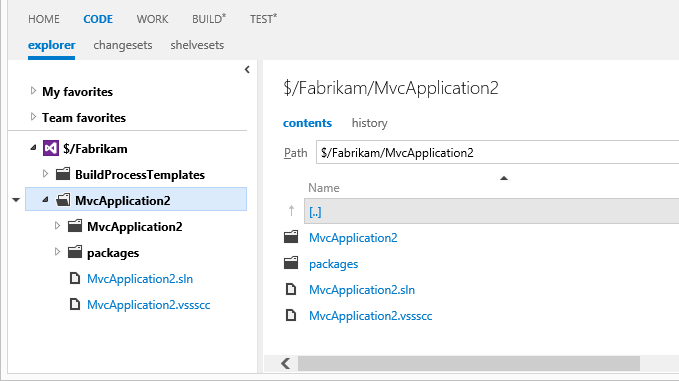Image resolution: width=679 pixels, height=381 pixels.
Task: Click packages folder icon in contents list
Action: coord(291,263)
